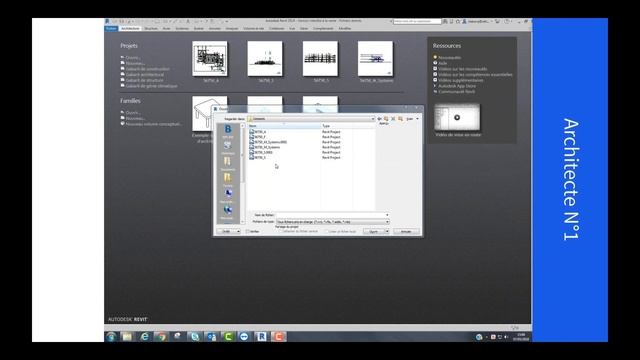Expand the Fichiers de type dropdown
This screenshot has width=640, height=360.
click(x=387, y=222)
